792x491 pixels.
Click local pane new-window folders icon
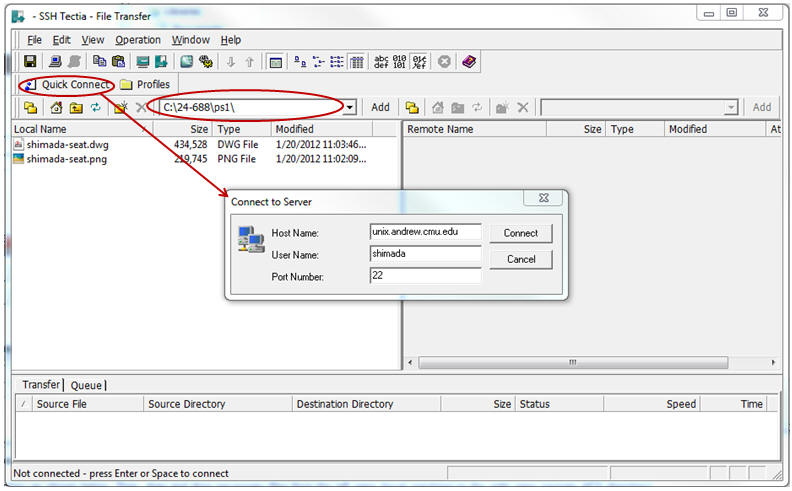(31, 107)
